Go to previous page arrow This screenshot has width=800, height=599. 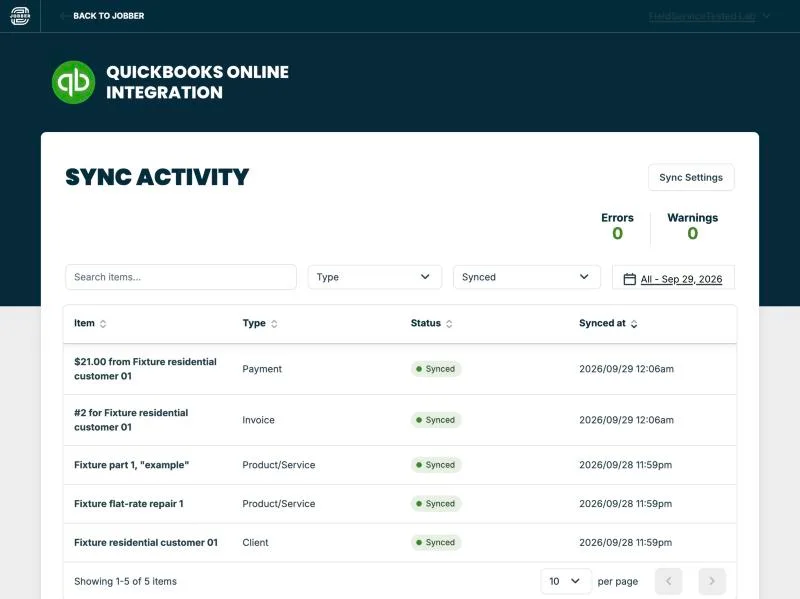point(668,581)
